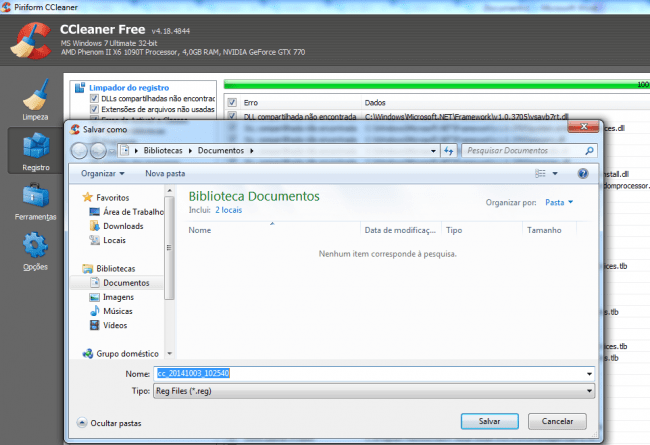Image resolution: width=650 pixels, height=445 pixels.
Task: Click the navigation pane scrollbar thumb
Action: (x=169, y=248)
